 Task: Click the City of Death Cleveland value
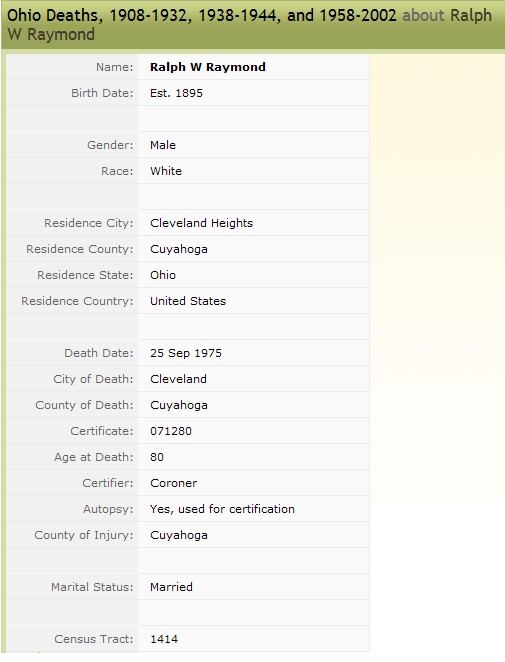point(178,379)
